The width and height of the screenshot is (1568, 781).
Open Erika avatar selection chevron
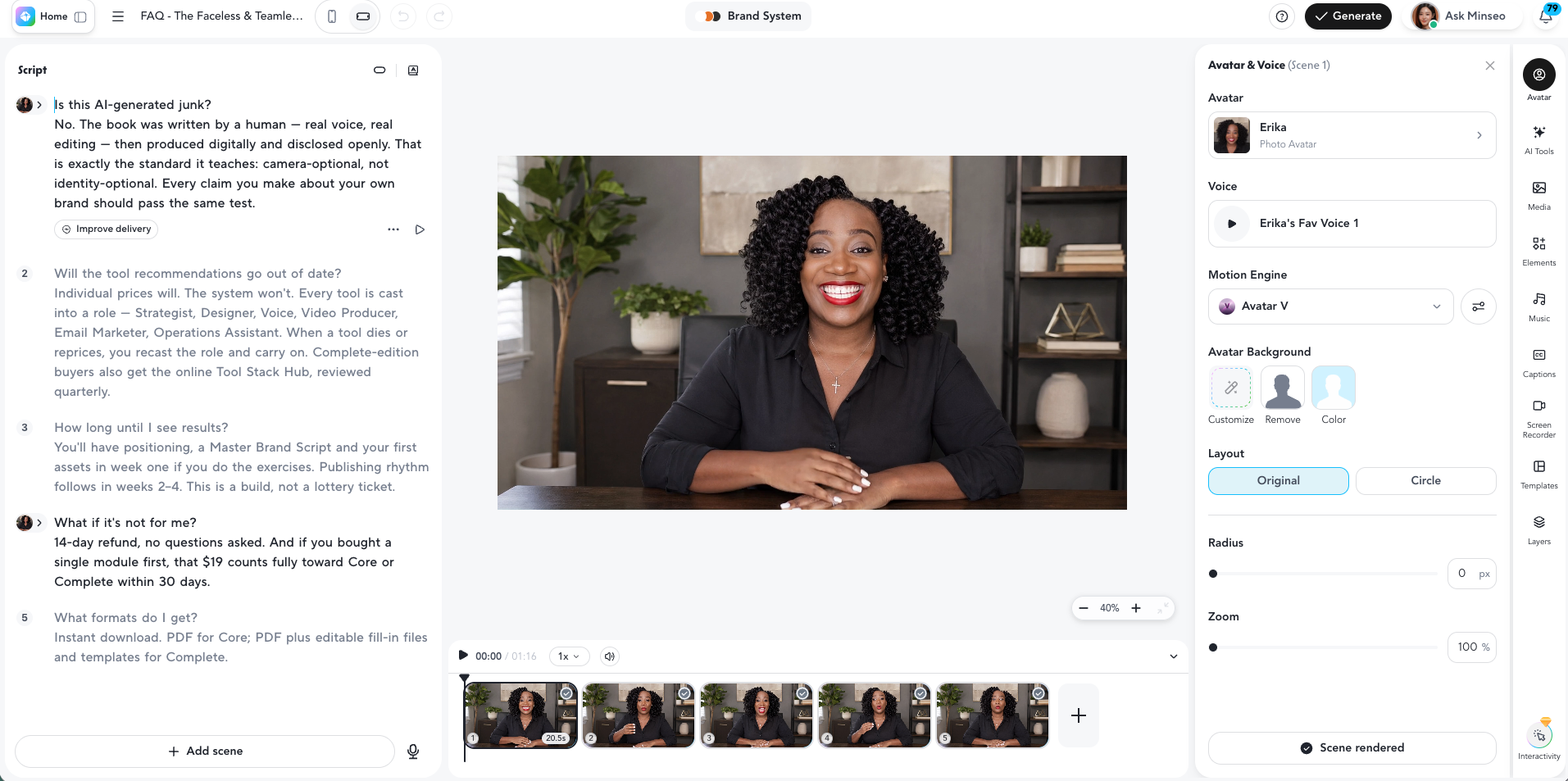(1479, 135)
